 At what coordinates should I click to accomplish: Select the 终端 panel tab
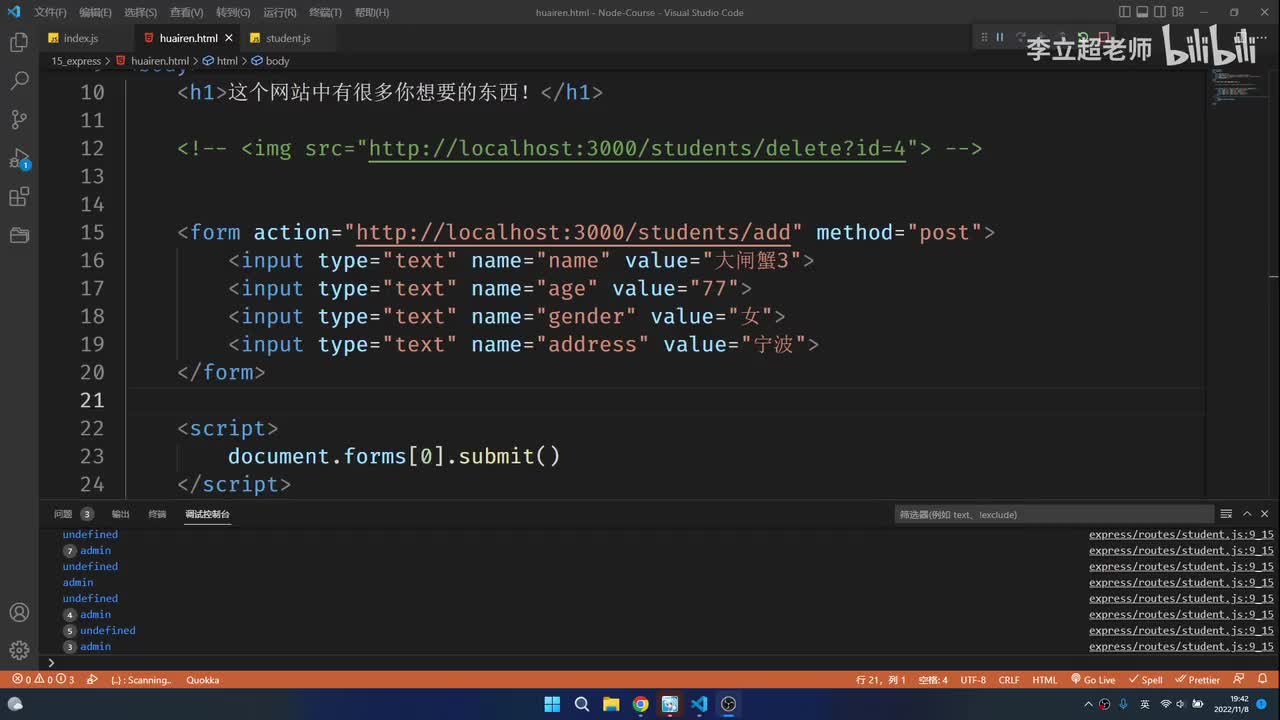coord(157,514)
